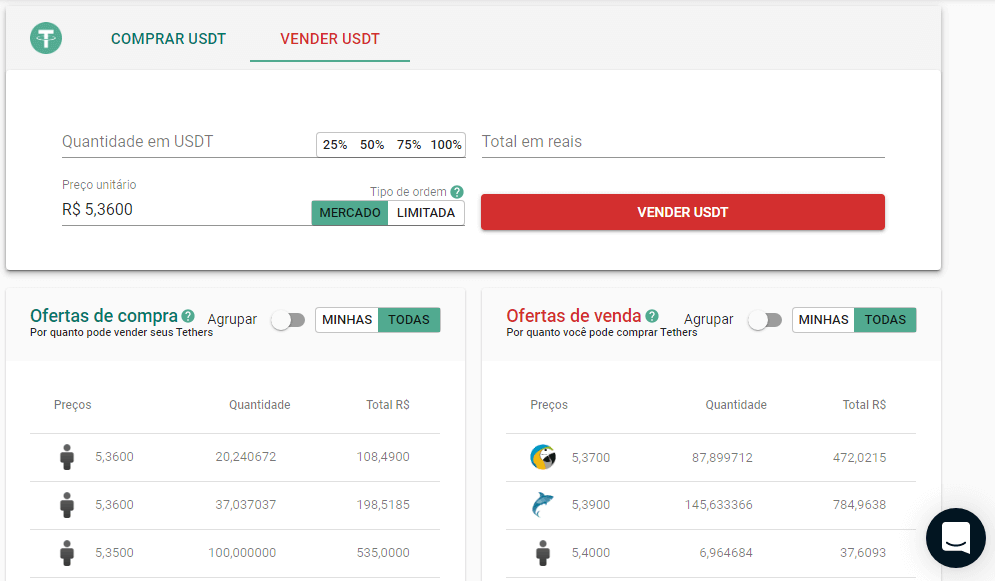Select the quantity 87,899712 cell
This screenshot has height=581, width=995.
coord(722,457)
